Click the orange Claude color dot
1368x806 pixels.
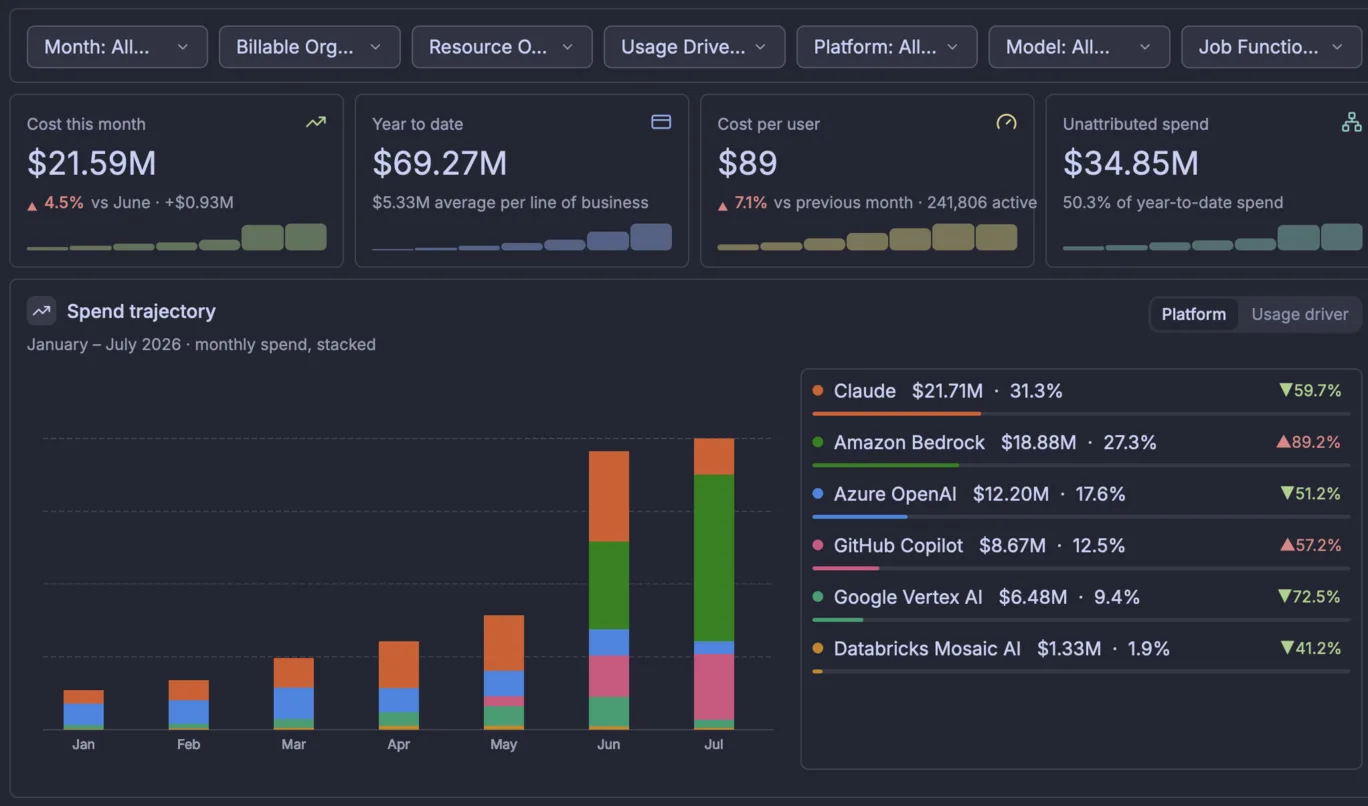click(x=818, y=391)
